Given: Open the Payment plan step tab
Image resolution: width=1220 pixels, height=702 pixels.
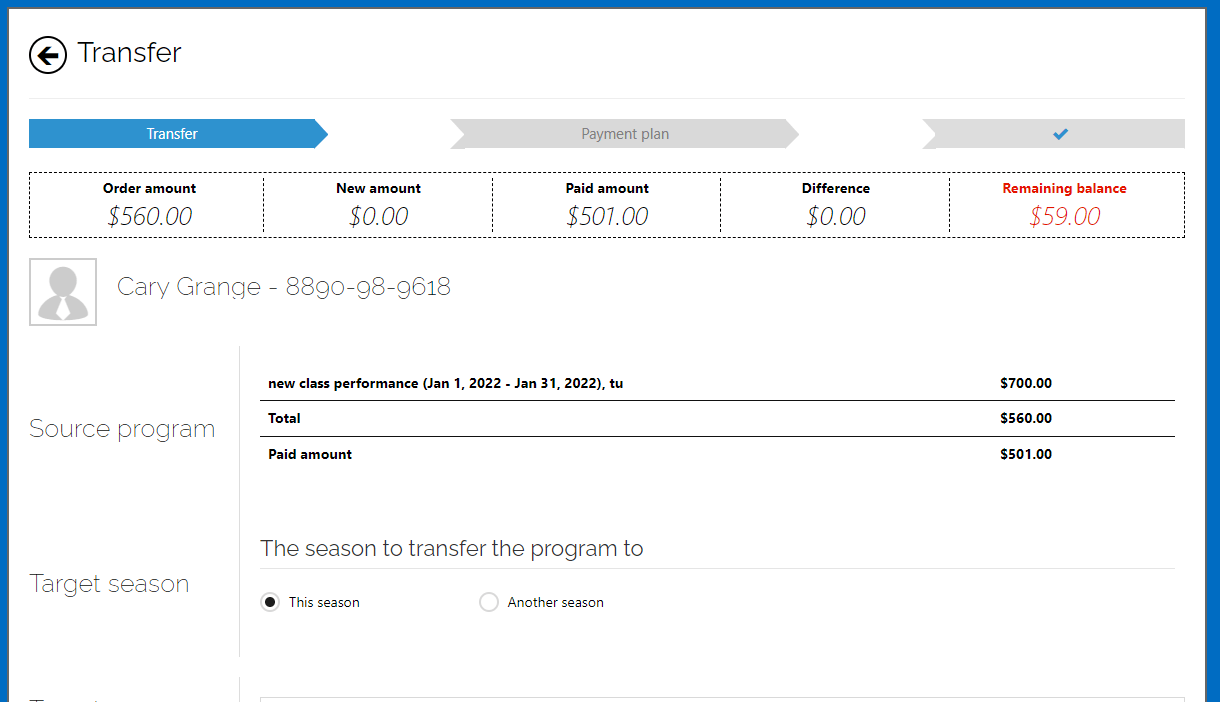Looking at the screenshot, I should (625, 134).
